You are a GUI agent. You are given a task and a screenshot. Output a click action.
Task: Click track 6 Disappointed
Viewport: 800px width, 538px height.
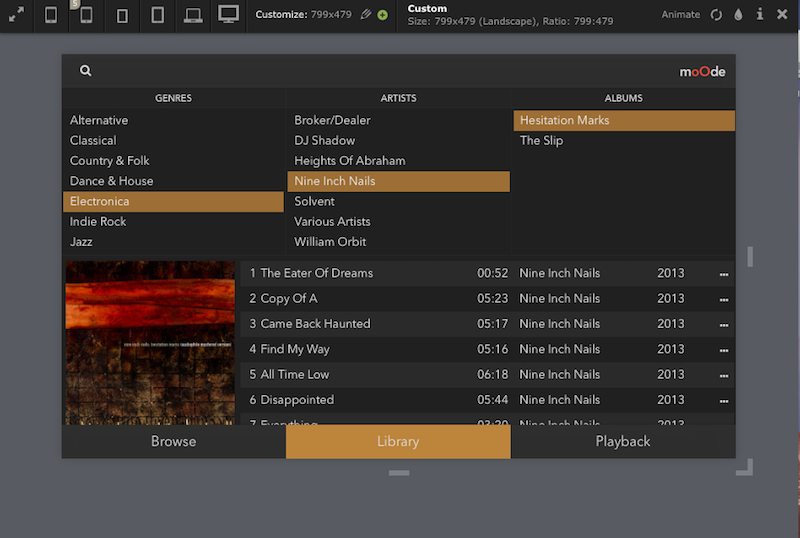coord(487,400)
